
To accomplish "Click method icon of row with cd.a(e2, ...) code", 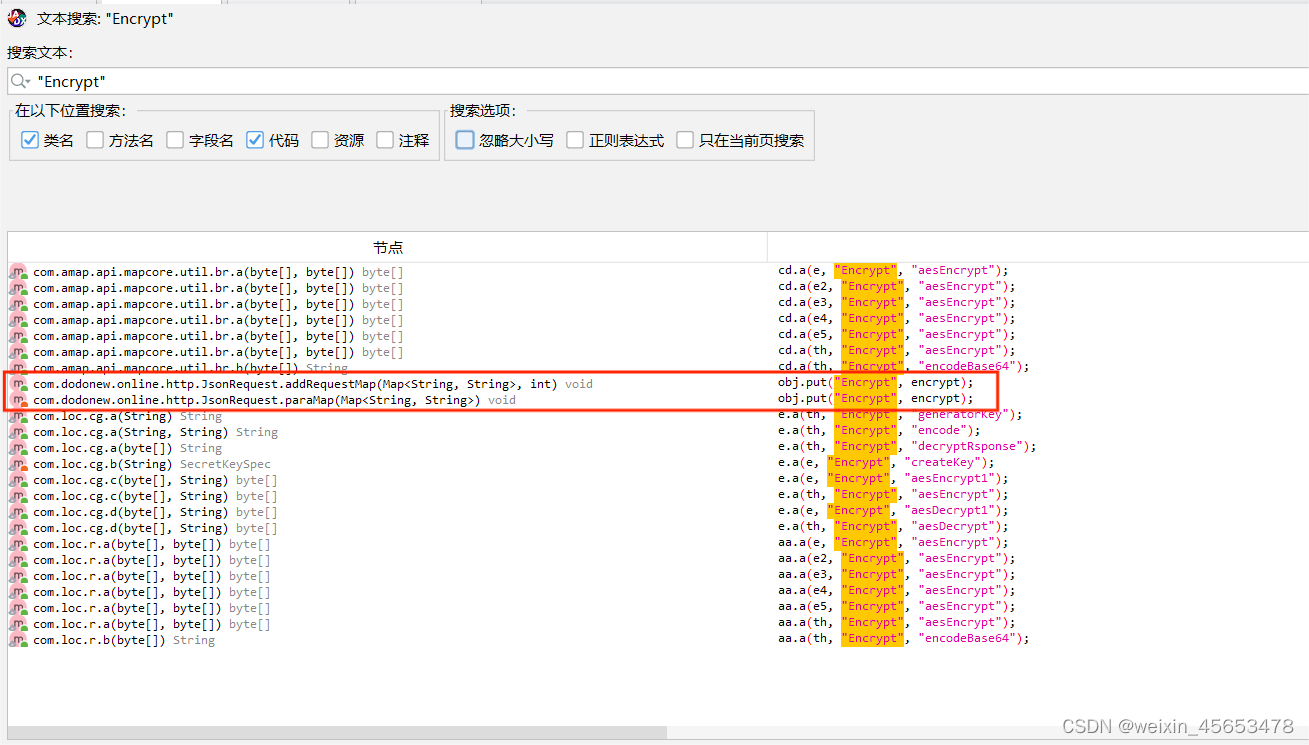I will 19,288.
